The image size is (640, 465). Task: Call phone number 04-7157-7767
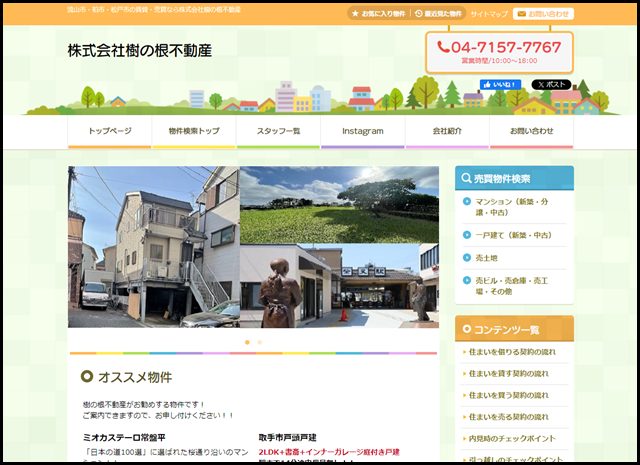(x=499, y=47)
